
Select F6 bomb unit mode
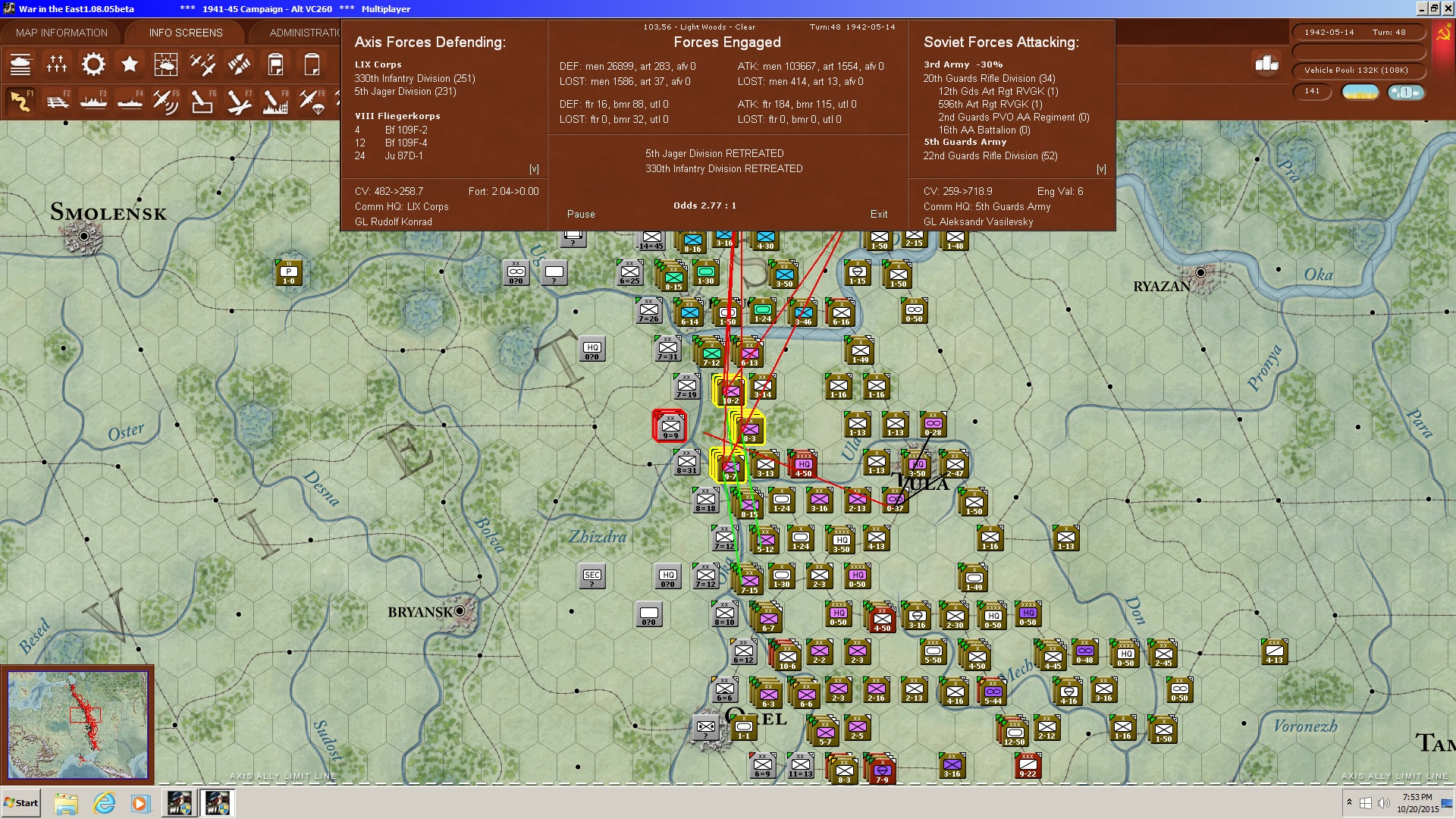(202, 101)
